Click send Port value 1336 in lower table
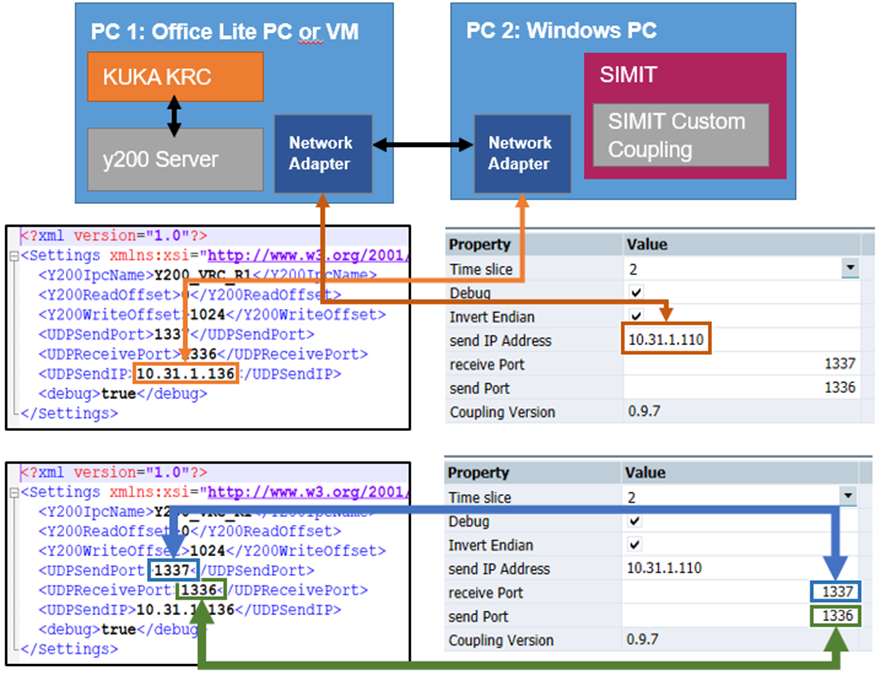Image resolution: width=886 pixels, height=681 pixels. pos(837,615)
